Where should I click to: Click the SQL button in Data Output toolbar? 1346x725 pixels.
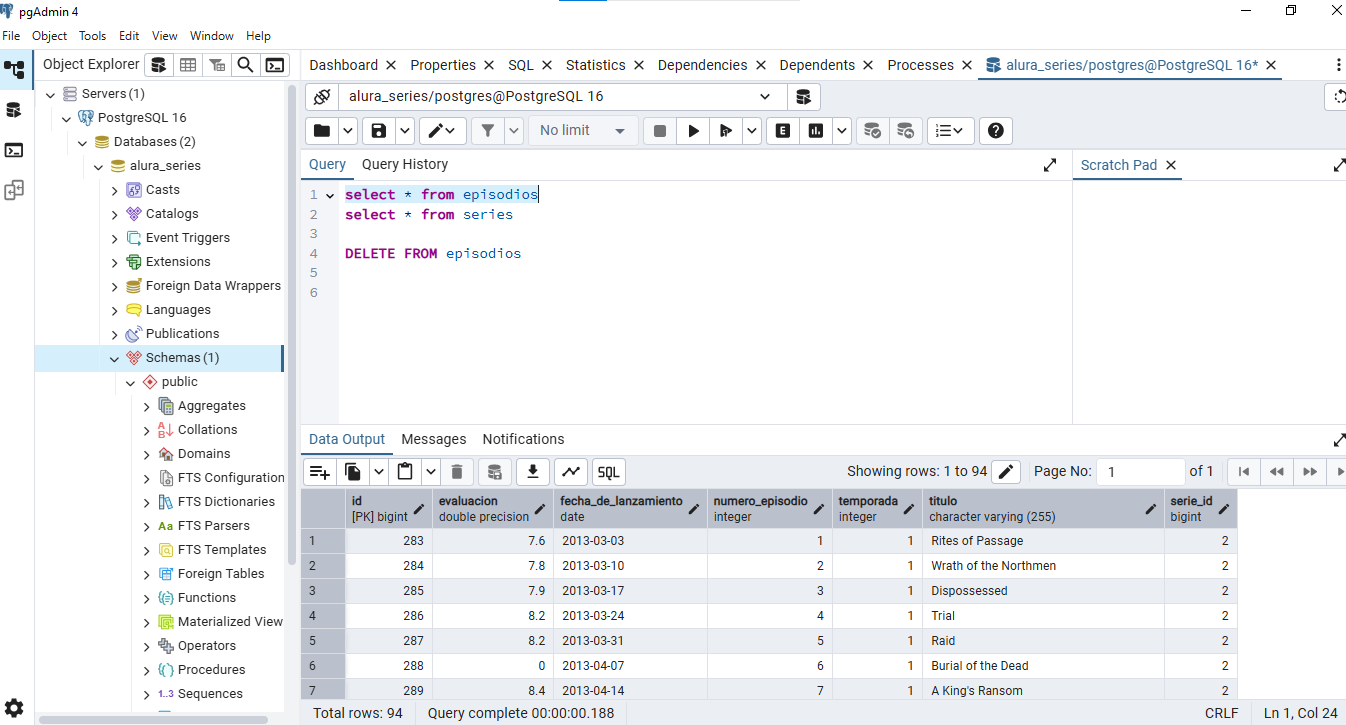[x=609, y=472]
